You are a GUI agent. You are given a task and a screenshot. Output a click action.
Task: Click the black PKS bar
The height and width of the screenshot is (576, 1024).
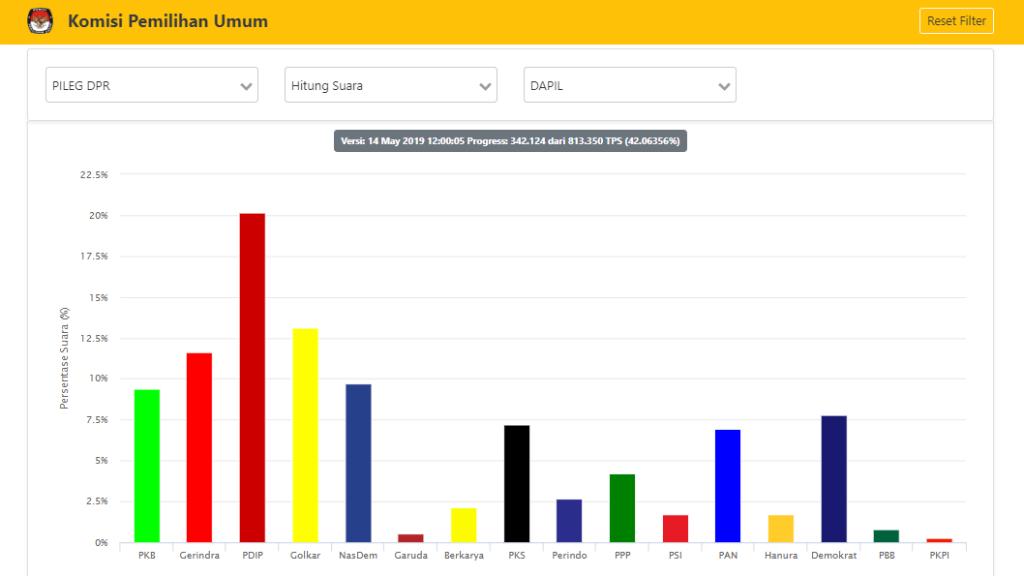(x=516, y=484)
